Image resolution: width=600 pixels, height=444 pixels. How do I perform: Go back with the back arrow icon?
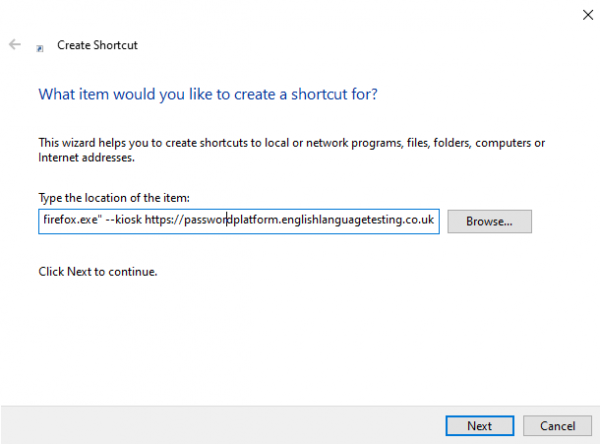point(15,44)
